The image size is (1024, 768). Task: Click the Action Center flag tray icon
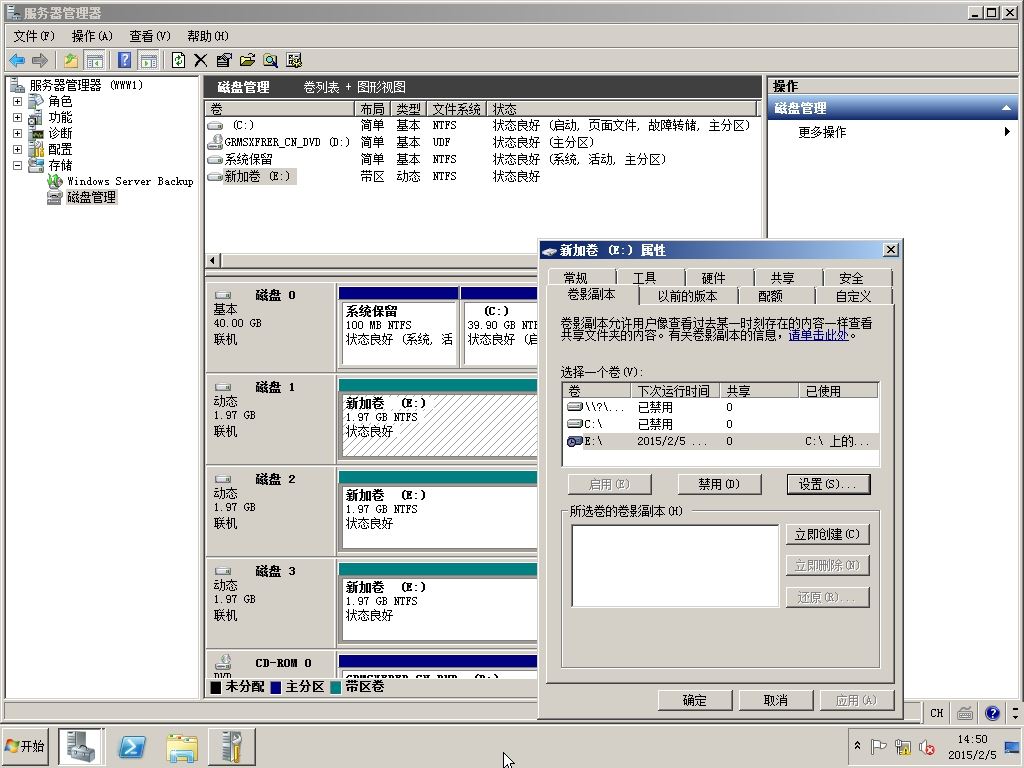[x=878, y=746]
